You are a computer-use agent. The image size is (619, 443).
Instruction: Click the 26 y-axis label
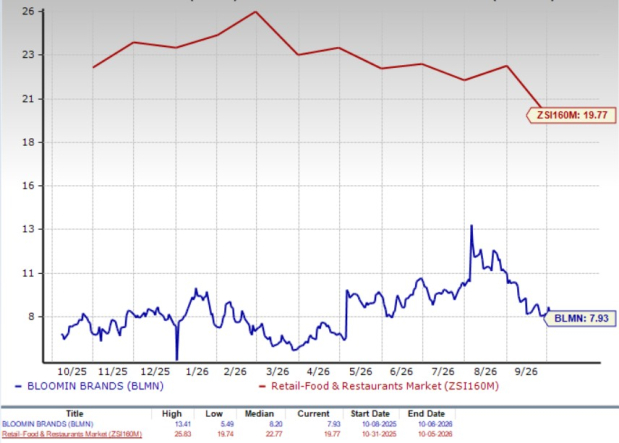pos(28,11)
